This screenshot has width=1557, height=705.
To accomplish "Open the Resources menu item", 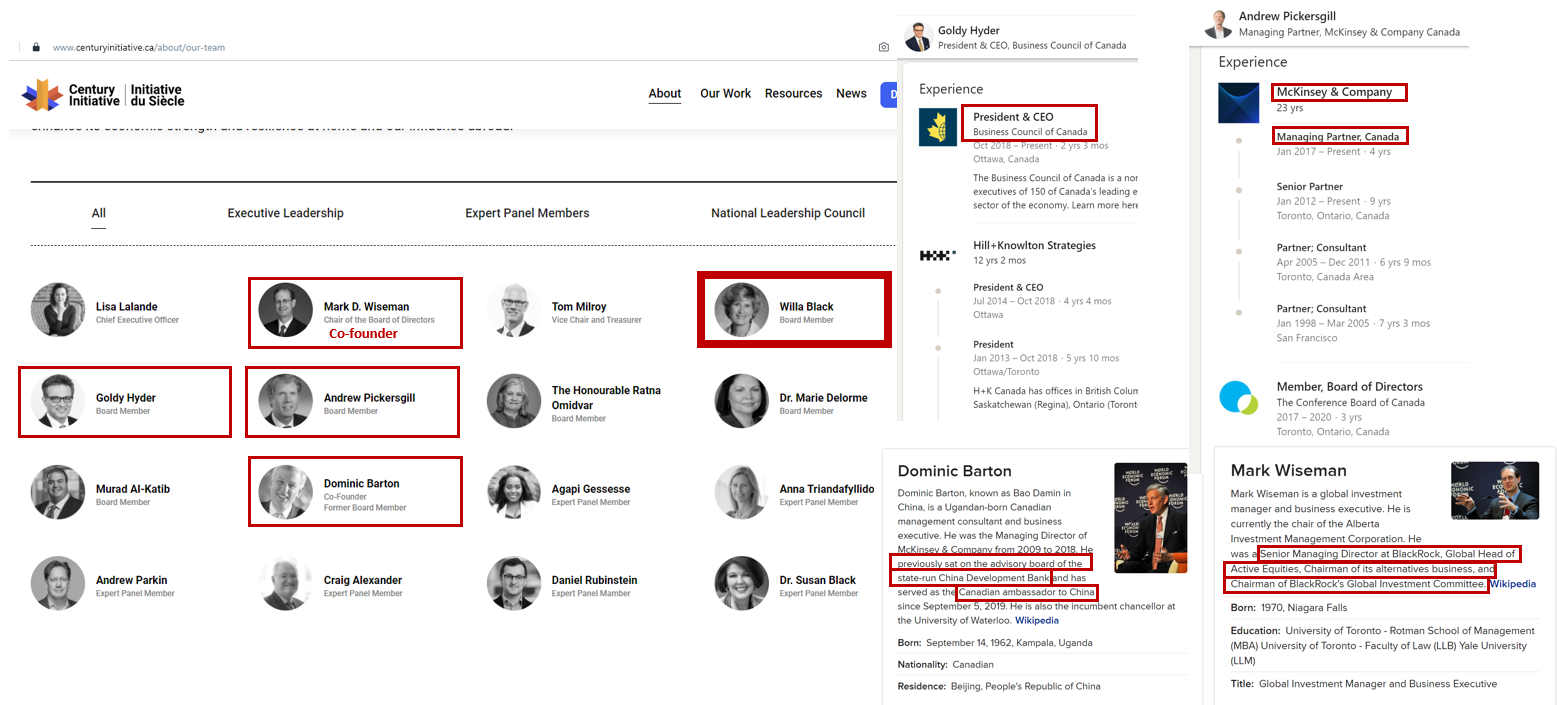I will 794,94.
